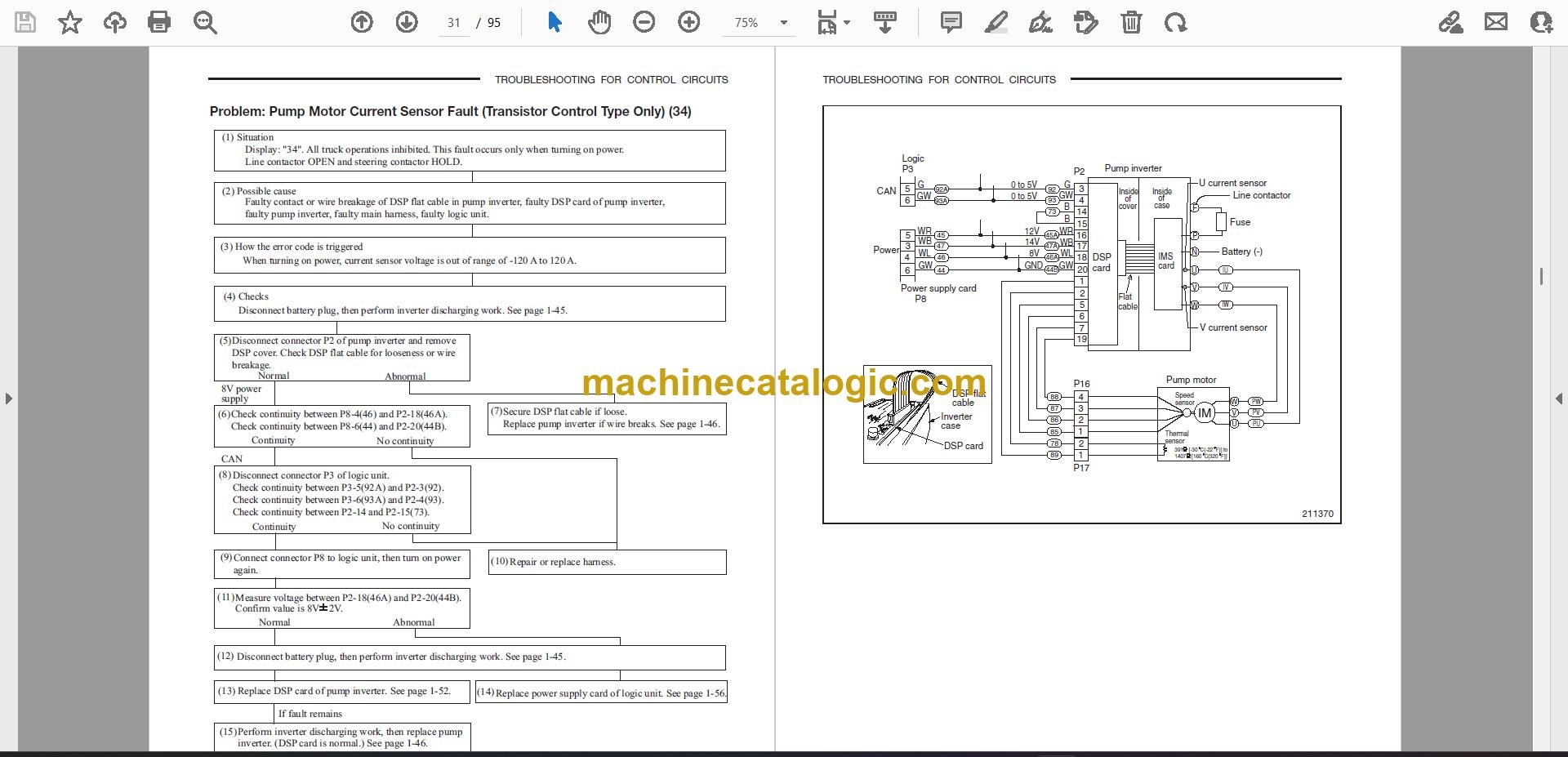Upload the file to the cloud
Viewport: 1568px width, 757px height.
tap(114, 22)
